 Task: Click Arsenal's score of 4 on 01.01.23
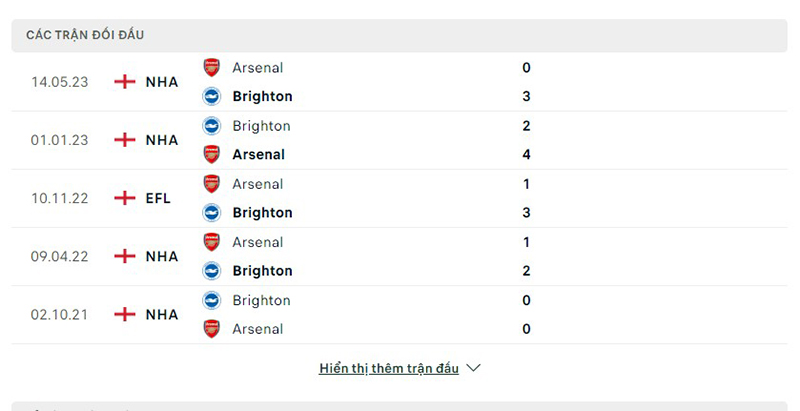[526, 155]
